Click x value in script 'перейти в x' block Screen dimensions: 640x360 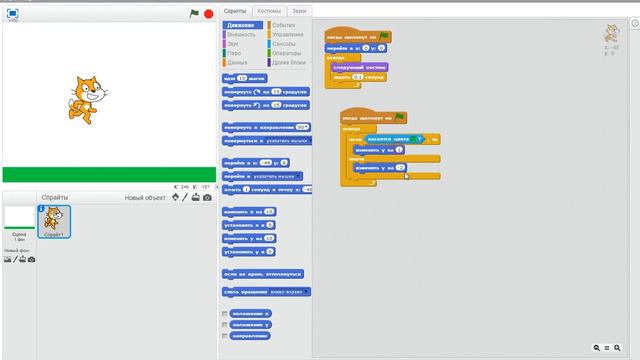coord(366,48)
